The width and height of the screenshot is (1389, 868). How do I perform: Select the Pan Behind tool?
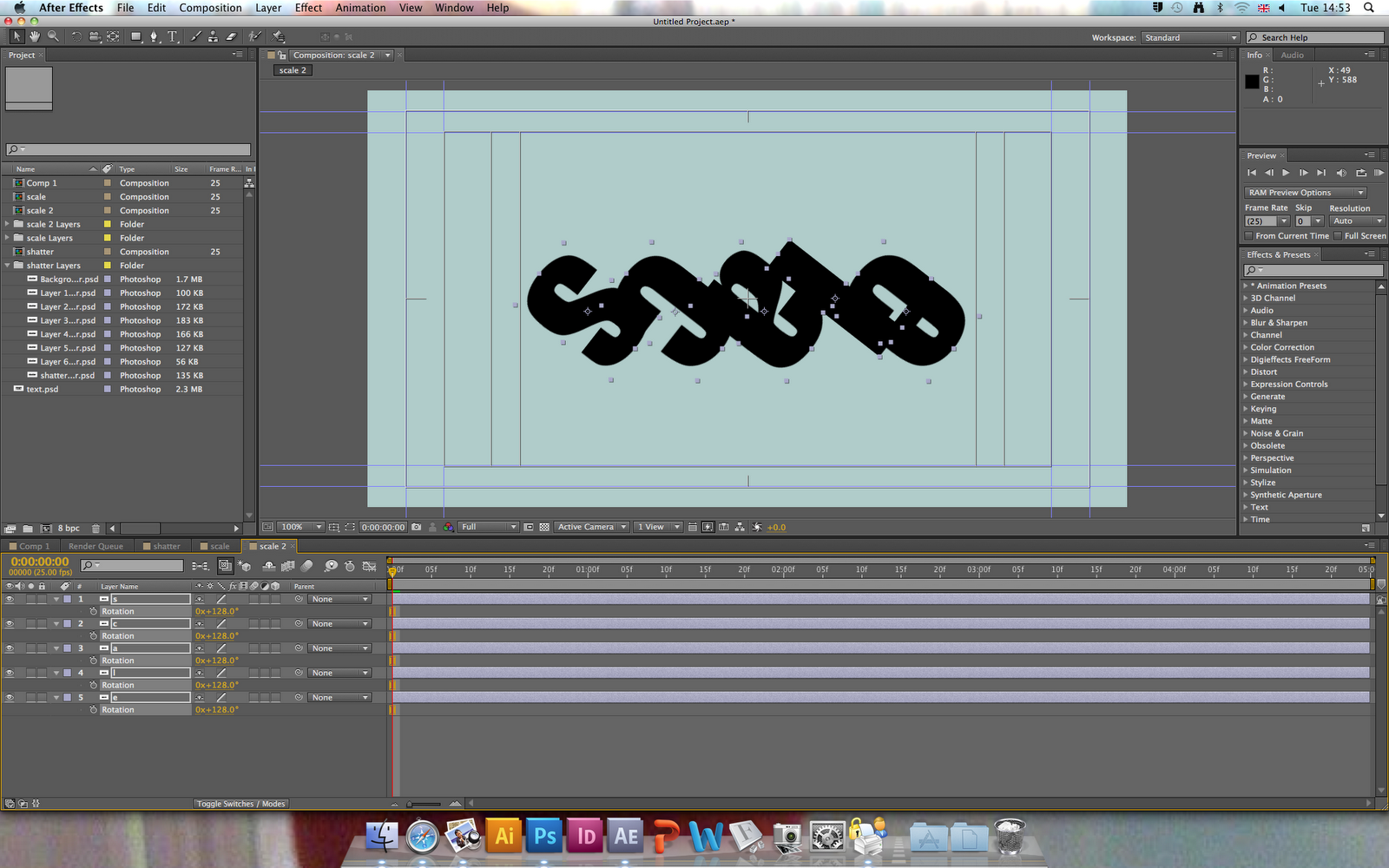click(x=113, y=36)
